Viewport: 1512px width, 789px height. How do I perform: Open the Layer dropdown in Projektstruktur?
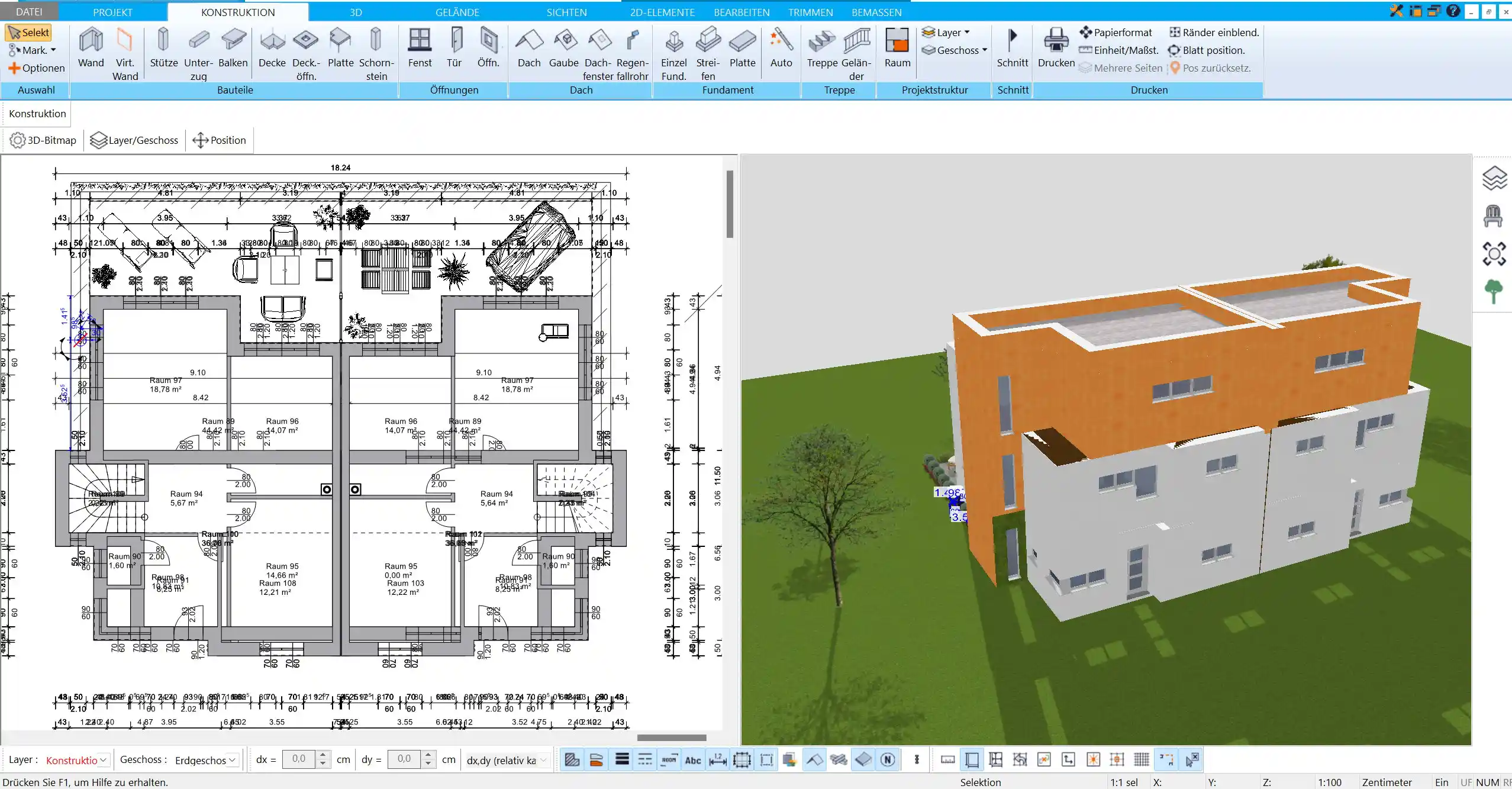coord(946,33)
